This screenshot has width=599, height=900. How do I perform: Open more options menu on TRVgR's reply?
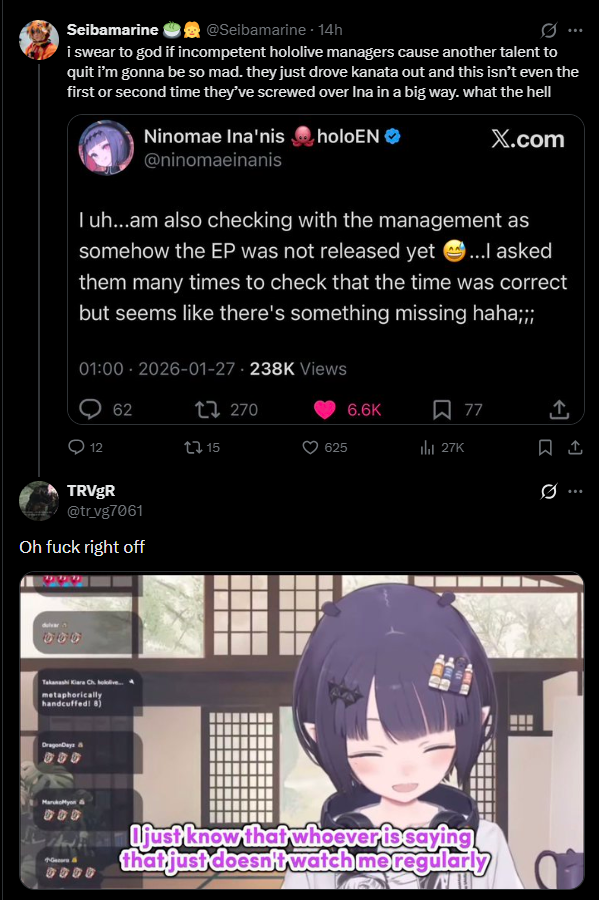coord(575,491)
